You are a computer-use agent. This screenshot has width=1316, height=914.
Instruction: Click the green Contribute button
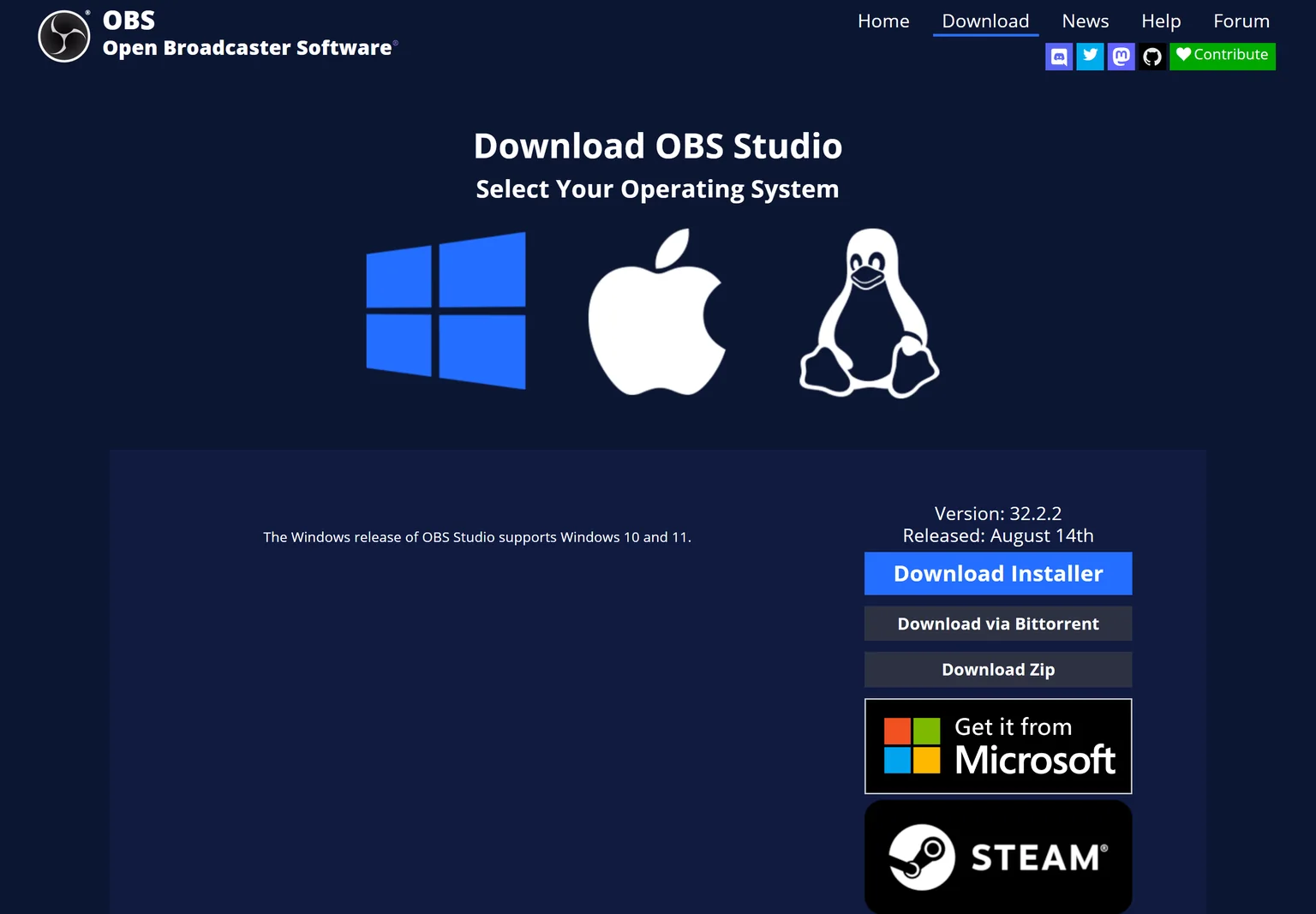click(1223, 57)
